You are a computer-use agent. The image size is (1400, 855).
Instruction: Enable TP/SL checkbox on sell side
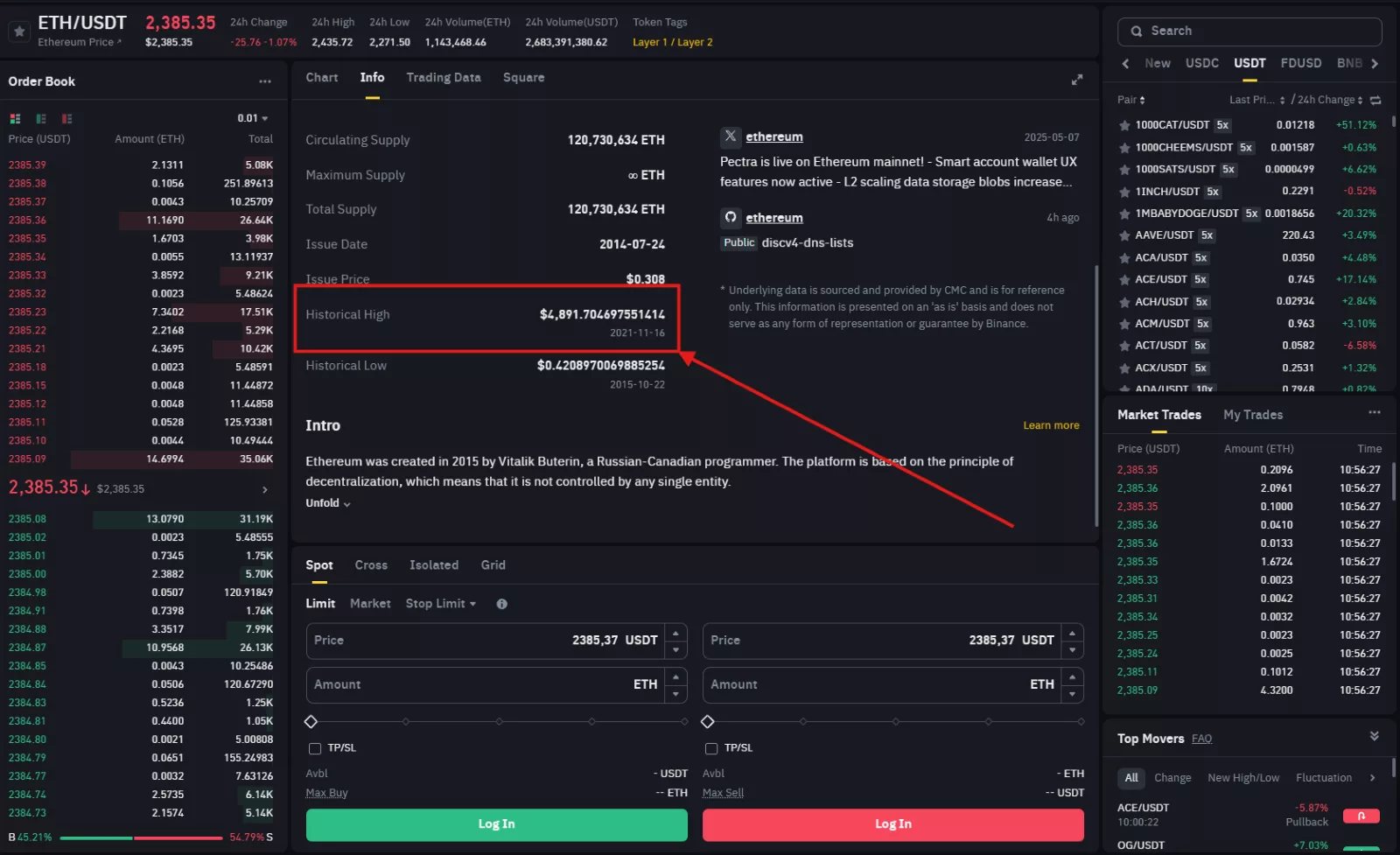tap(711, 748)
